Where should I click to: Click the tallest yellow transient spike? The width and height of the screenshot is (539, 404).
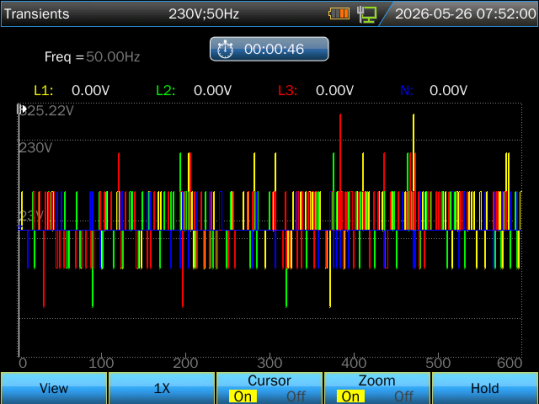coord(414,153)
